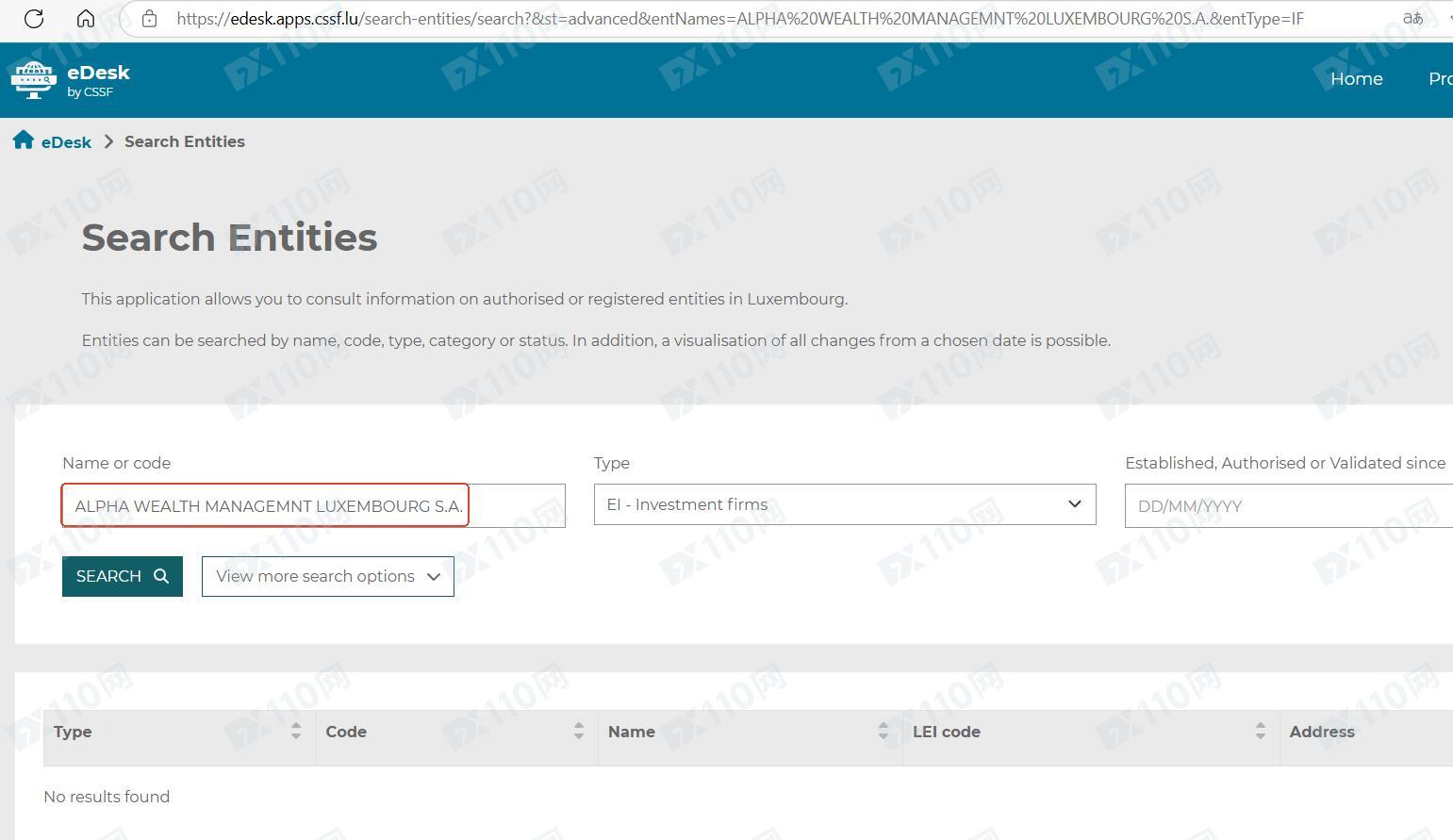Open the Type dropdown showing Investment firms

pos(845,504)
